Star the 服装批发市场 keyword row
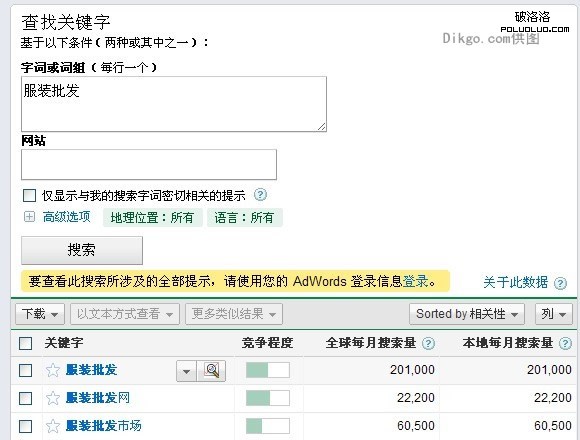This screenshot has height=440, width=580. tap(53, 426)
